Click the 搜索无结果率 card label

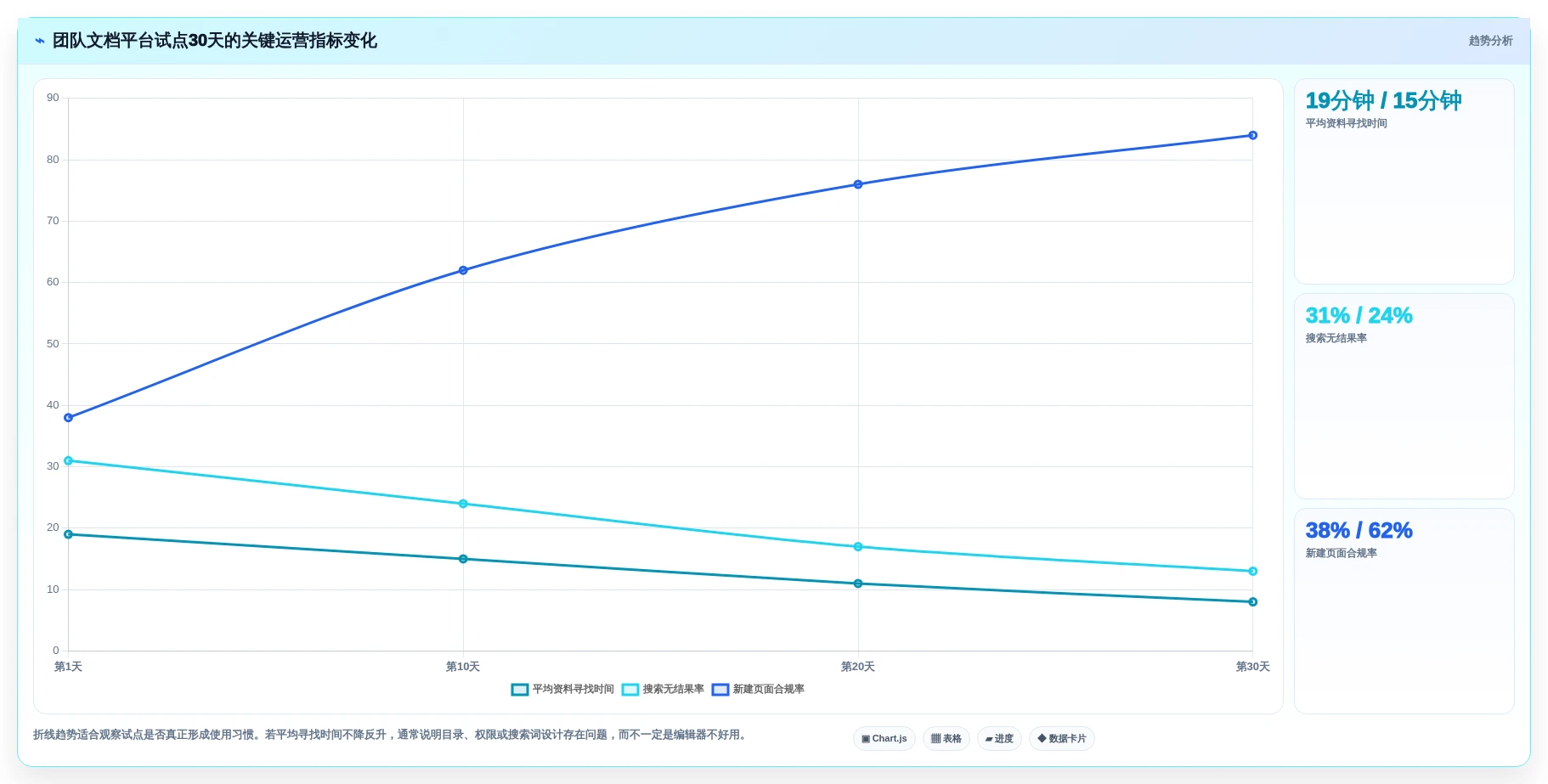coord(1336,338)
